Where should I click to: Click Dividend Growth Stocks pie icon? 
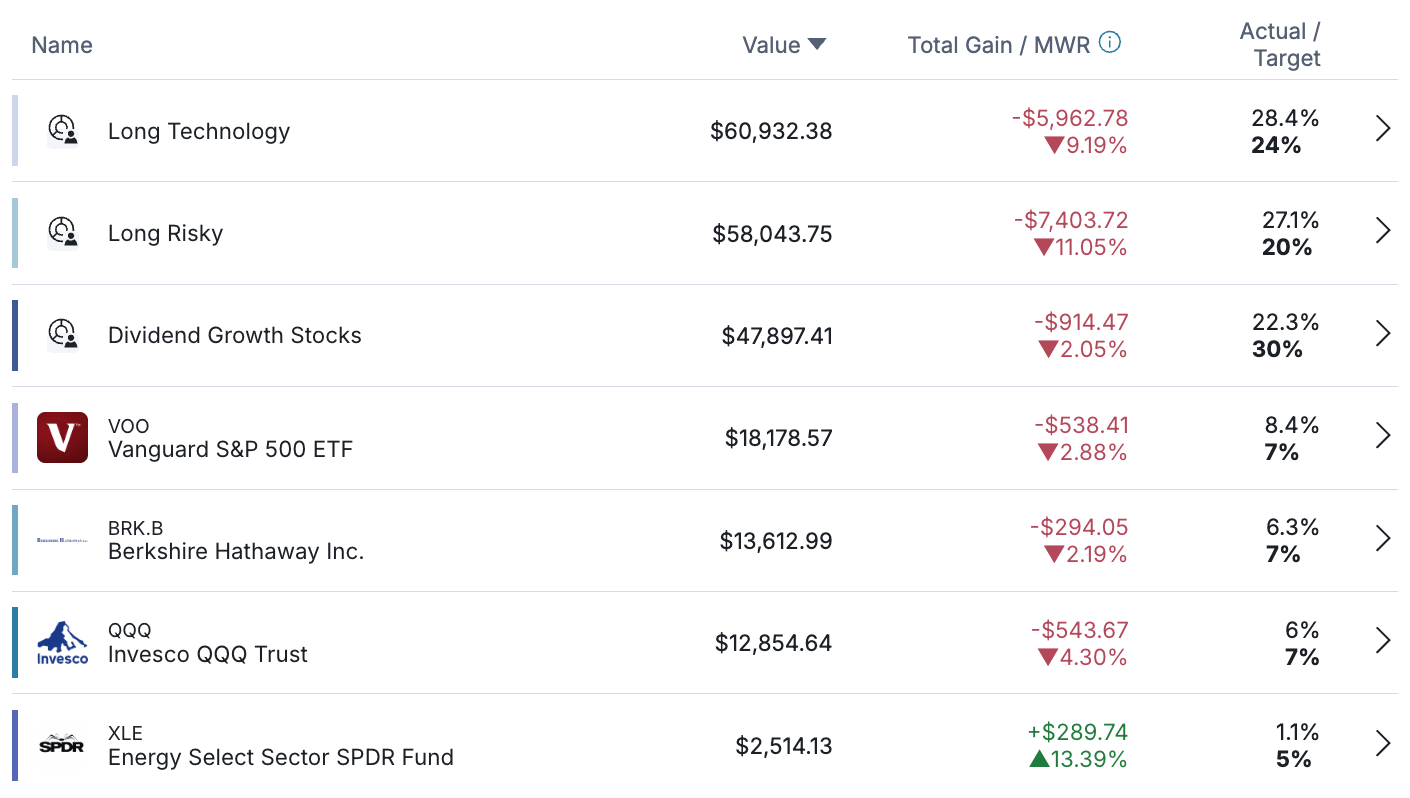click(x=63, y=335)
